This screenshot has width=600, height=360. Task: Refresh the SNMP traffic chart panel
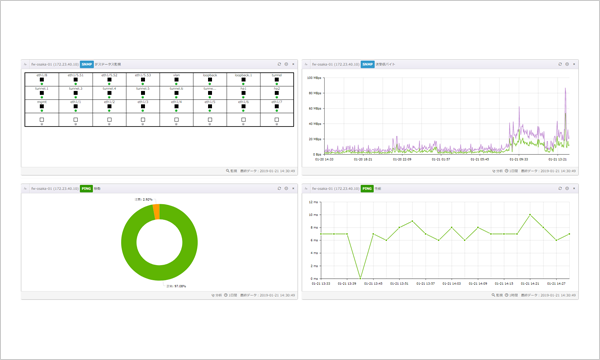tap(560, 64)
